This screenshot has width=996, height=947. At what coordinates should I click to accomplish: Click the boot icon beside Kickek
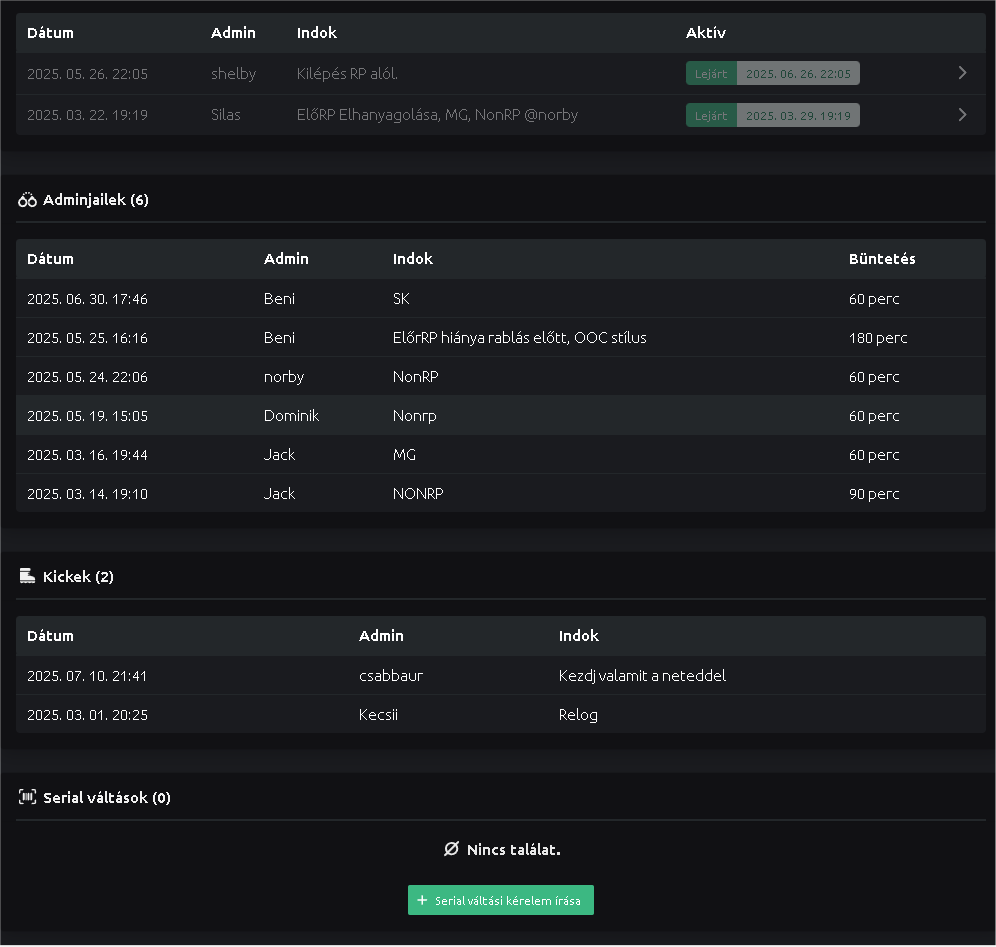coord(27,577)
